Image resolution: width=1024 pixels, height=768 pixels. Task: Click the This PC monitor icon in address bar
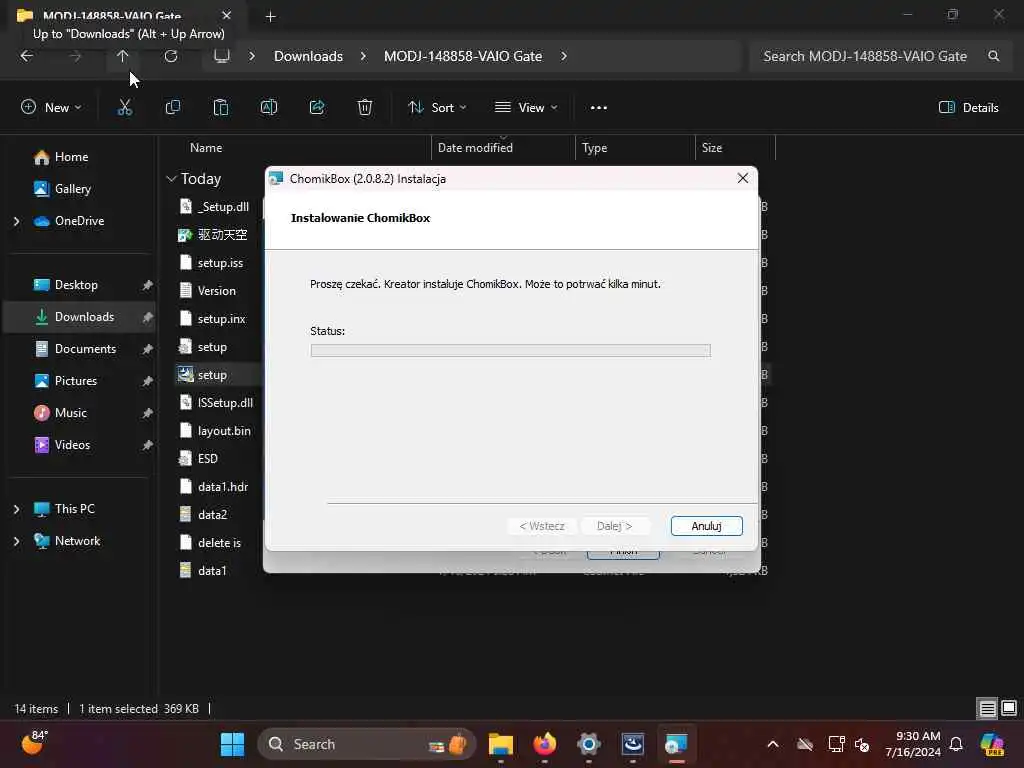222,56
